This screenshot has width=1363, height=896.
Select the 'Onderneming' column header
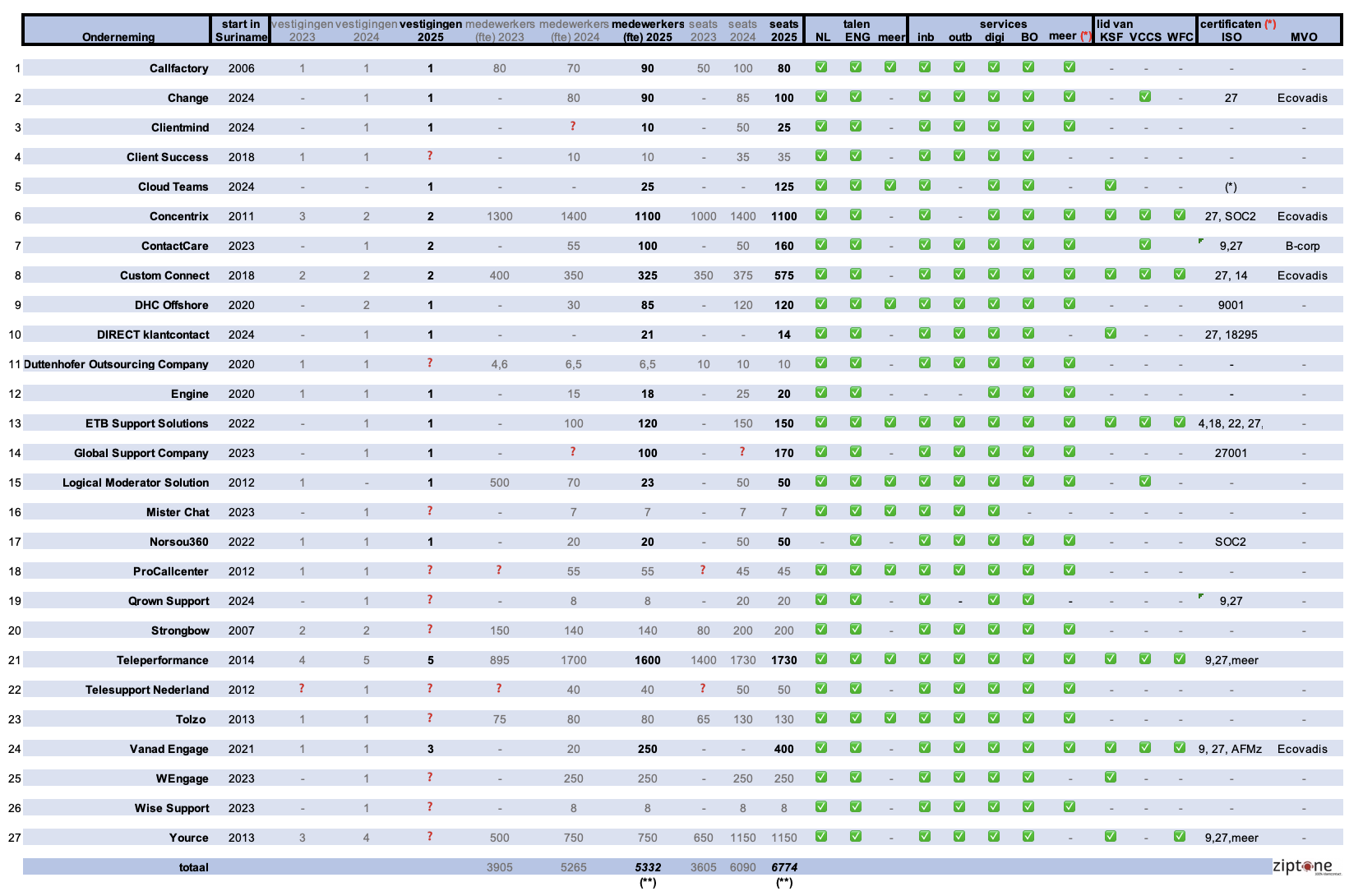point(118,36)
